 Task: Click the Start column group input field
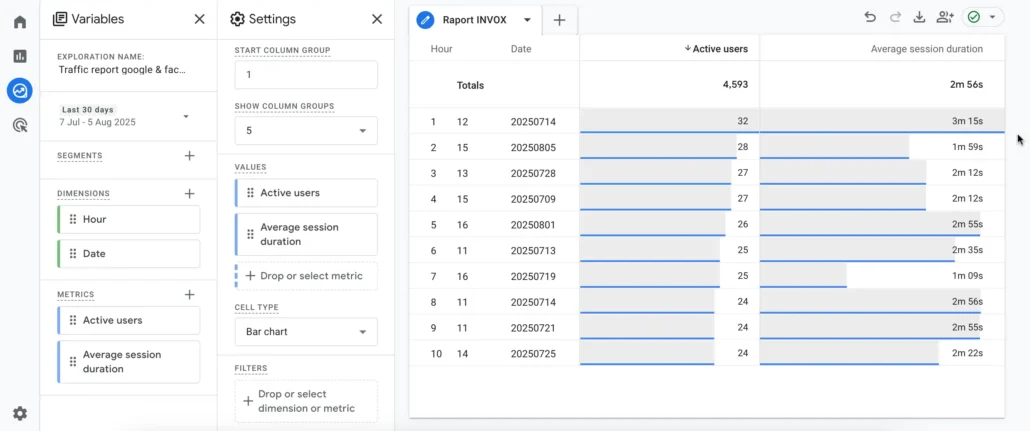(306, 75)
